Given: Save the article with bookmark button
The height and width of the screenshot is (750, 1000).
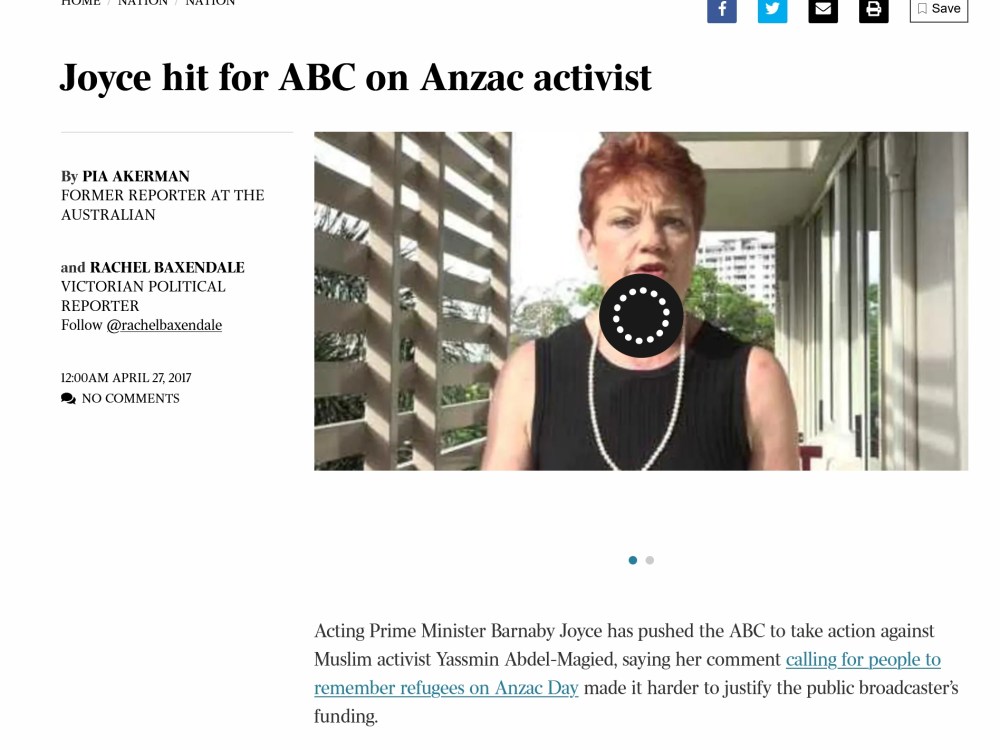Looking at the screenshot, I should [938, 10].
